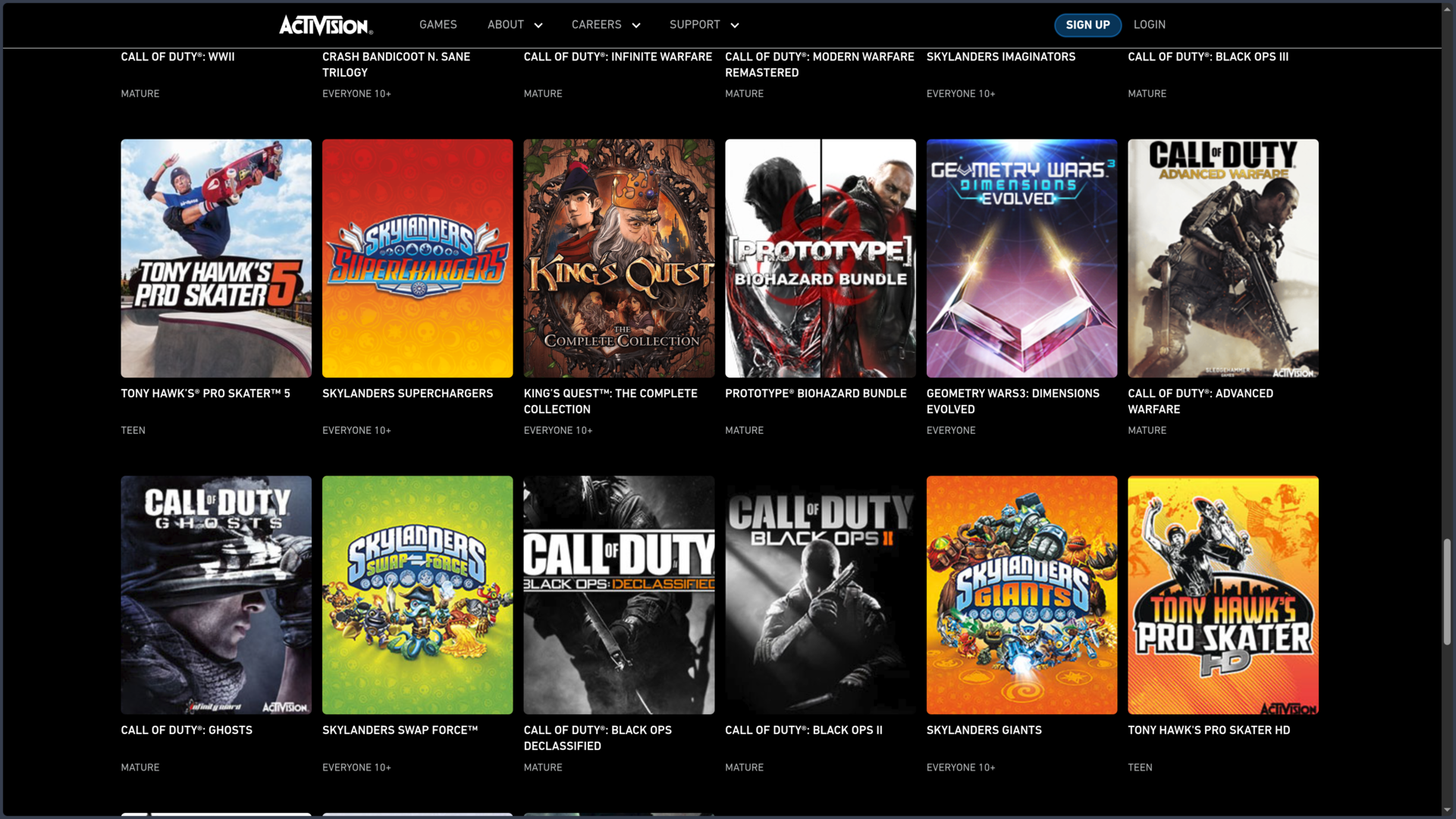
Task: Open Skylanders Giants cover art
Action: pos(1021,595)
